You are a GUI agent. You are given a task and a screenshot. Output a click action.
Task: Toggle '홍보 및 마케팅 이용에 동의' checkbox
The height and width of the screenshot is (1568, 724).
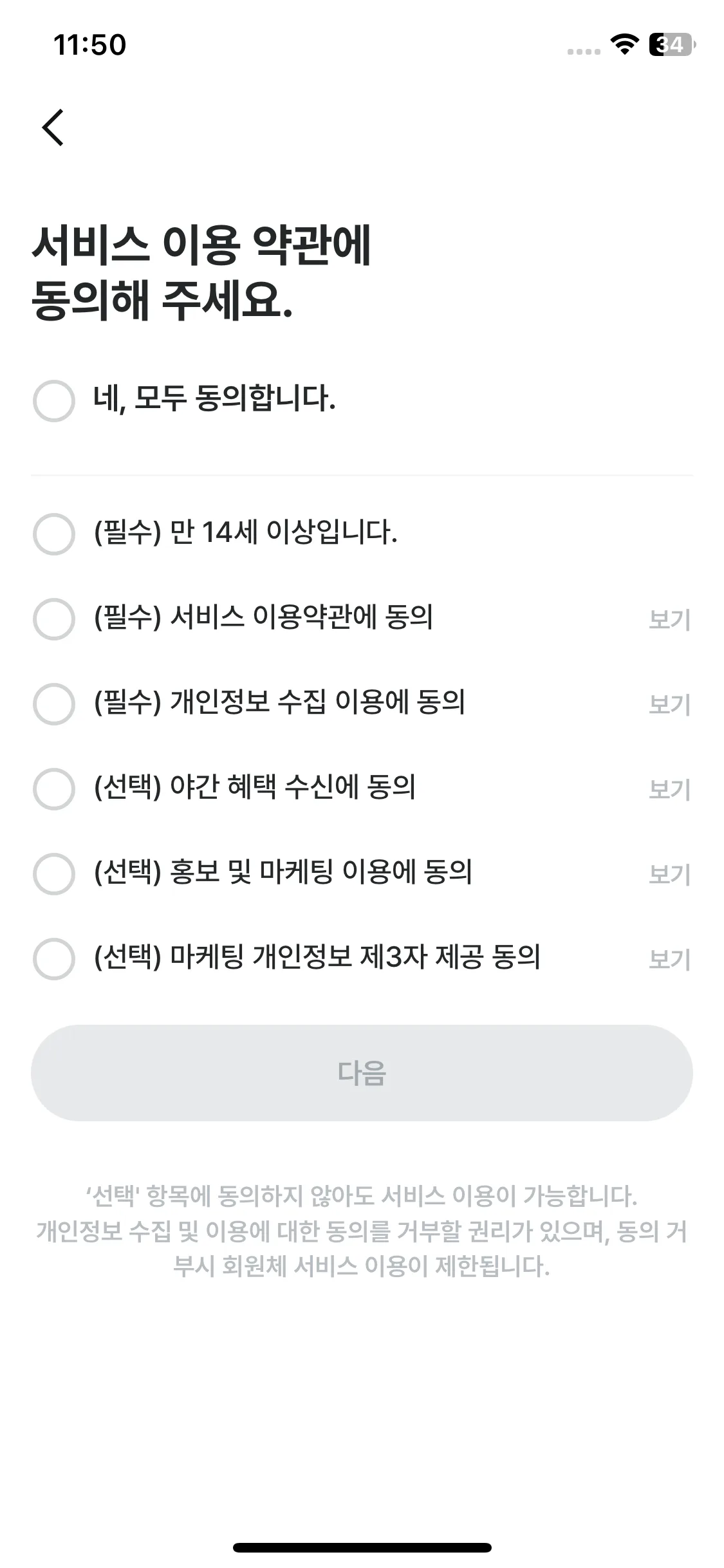54,873
